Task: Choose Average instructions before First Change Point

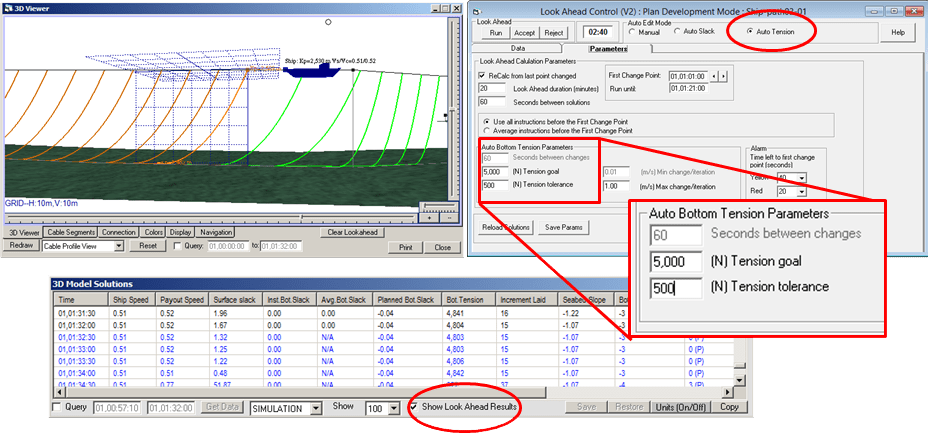Action: pos(487,130)
